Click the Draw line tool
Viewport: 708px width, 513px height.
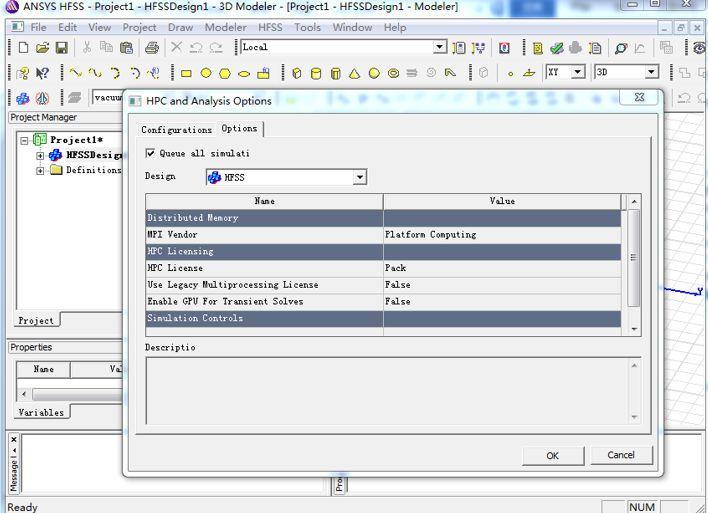[x=75, y=73]
